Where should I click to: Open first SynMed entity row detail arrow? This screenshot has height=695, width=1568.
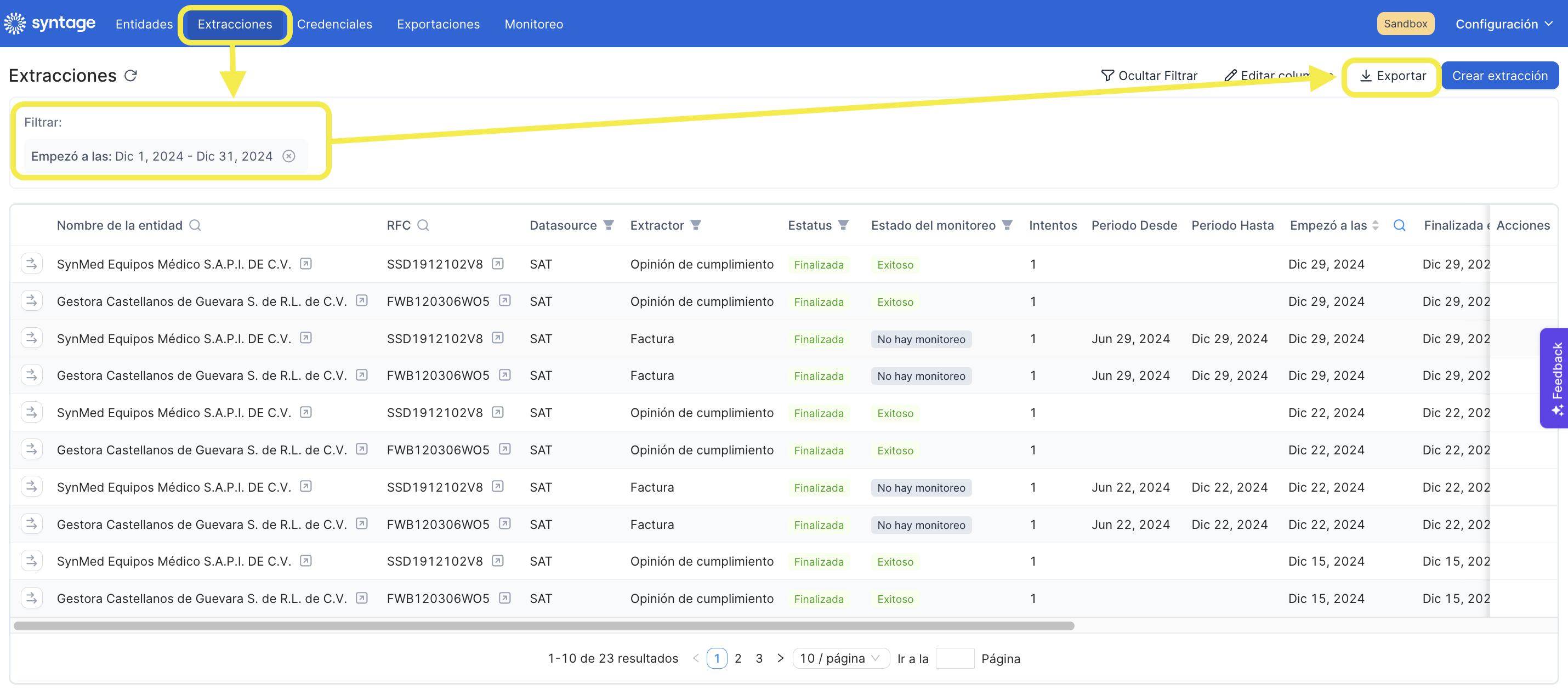(32, 264)
